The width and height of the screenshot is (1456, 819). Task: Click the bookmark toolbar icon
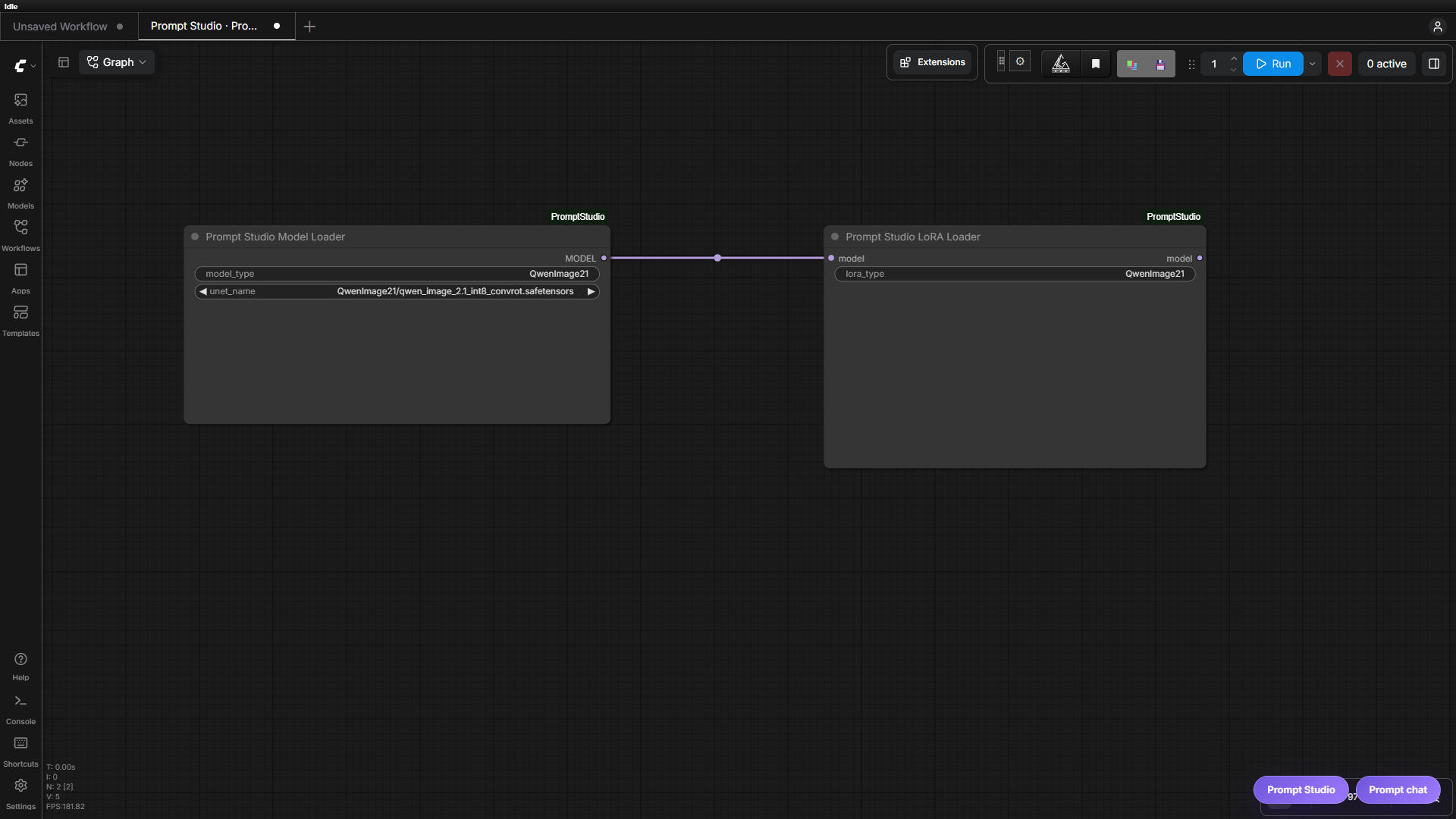click(x=1095, y=64)
